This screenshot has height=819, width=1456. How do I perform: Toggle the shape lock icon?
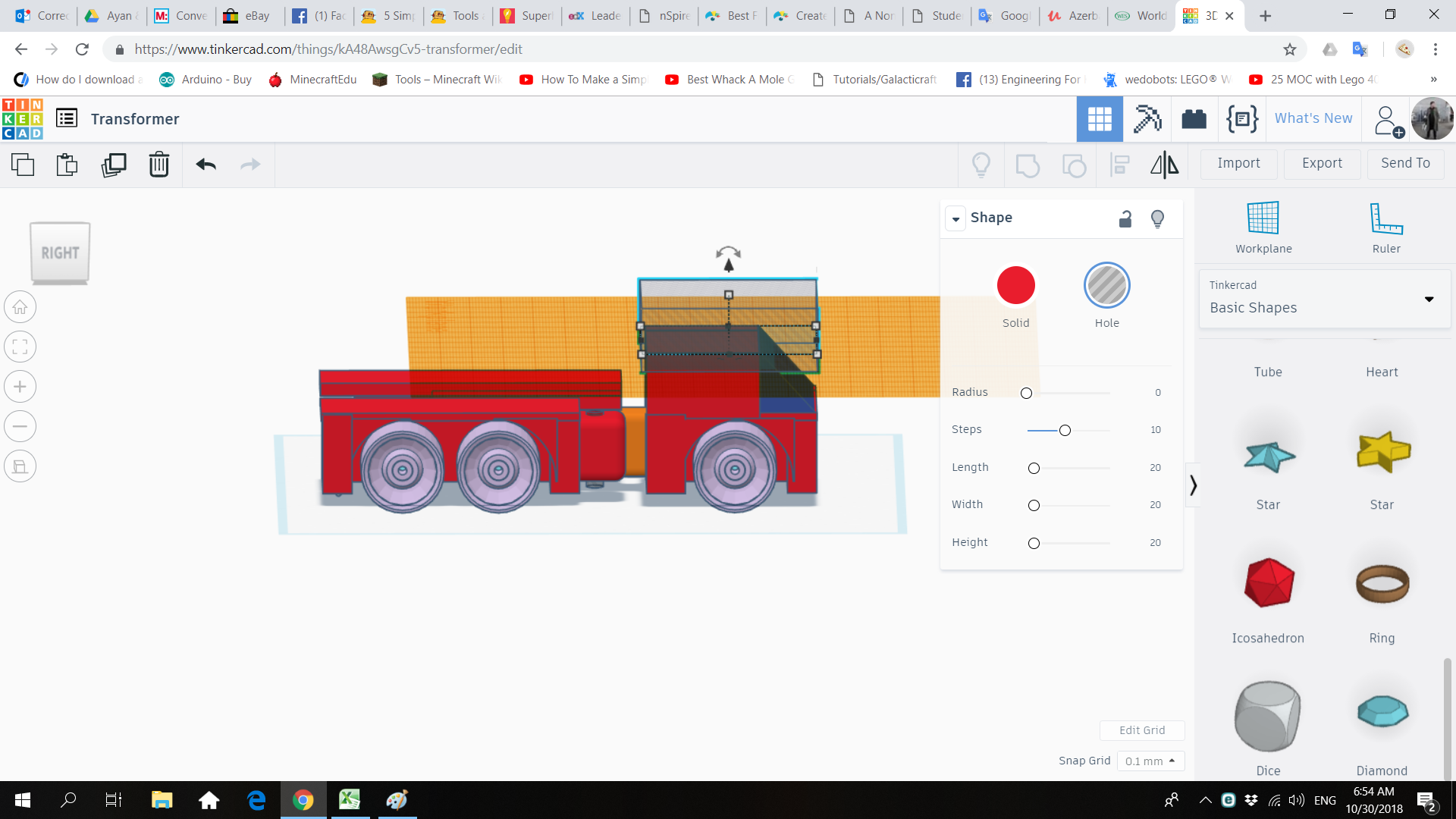click(x=1125, y=219)
